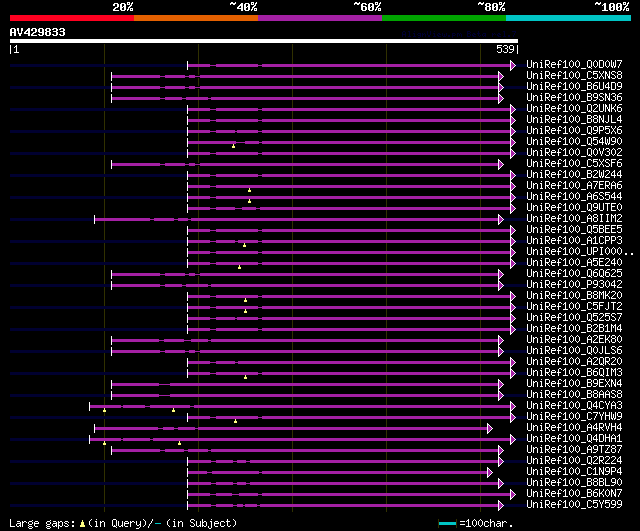The height and width of the screenshot is (531, 640).
Task: Select the UniRef100_B8BL90 label
Action: point(574,483)
